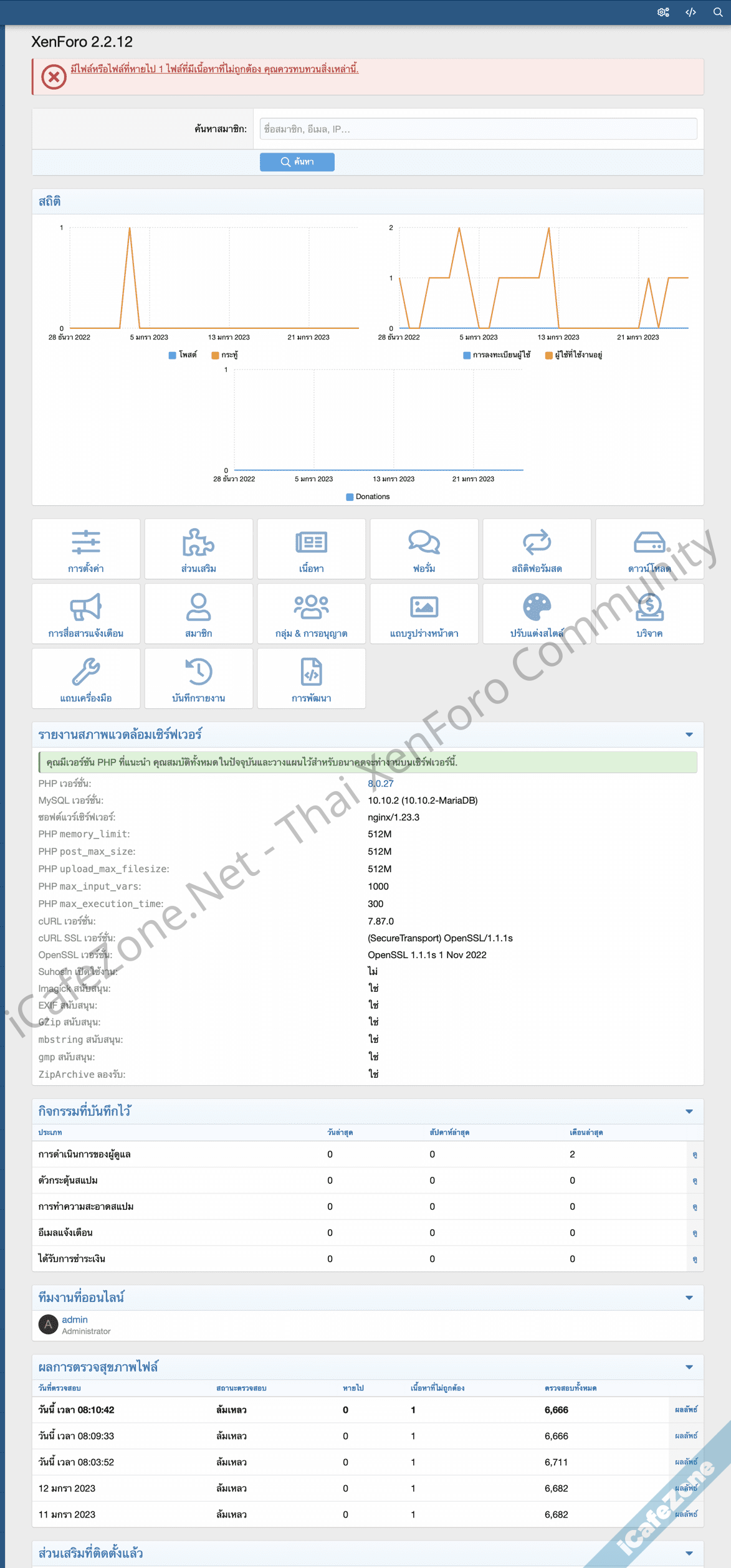Open the ส่วนเสริม add-ons puzzle icon
The height and width of the screenshot is (1568, 731).
pyautogui.click(x=198, y=543)
